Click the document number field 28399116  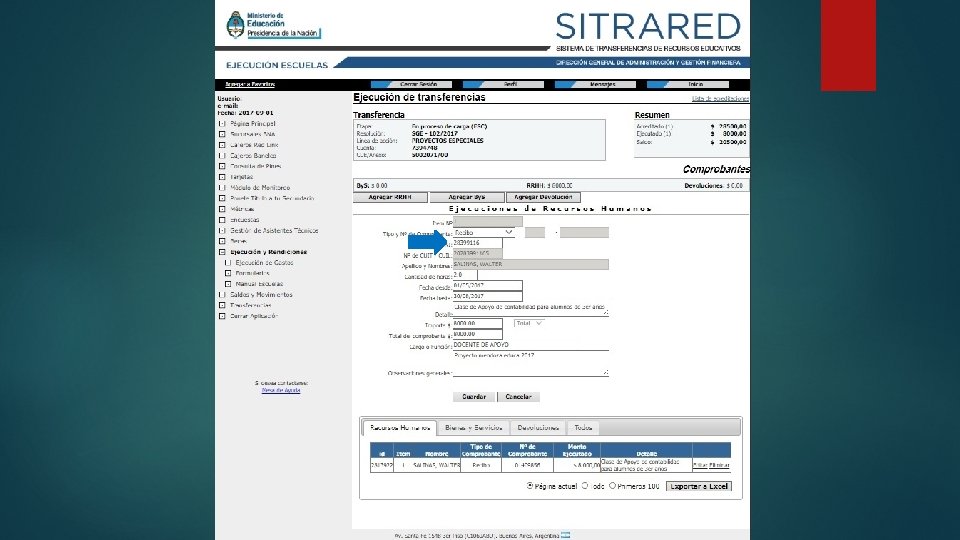pyautogui.click(x=478, y=243)
